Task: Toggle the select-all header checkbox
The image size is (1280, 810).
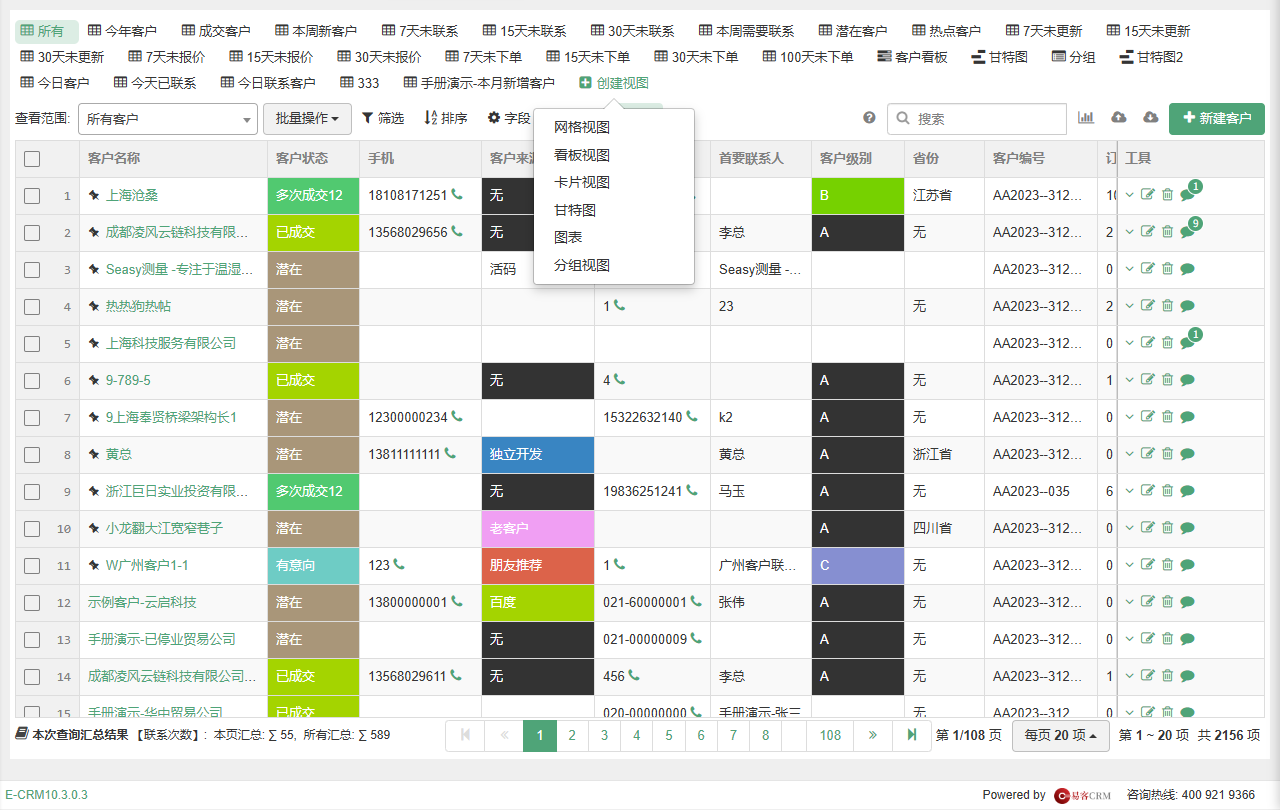Action: click(x=32, y=158)
